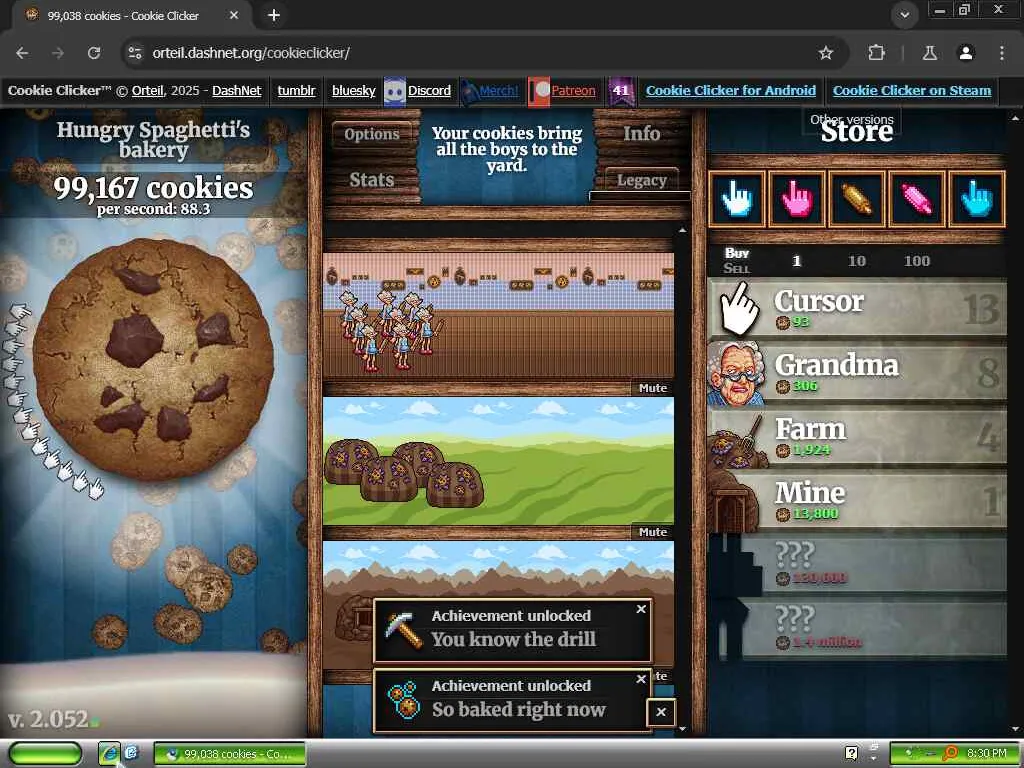Click the news ticker 'Your cookies bring all the boys'
Image resolution: width=1024 pixels, height=768 pixels.
point(507,149)
